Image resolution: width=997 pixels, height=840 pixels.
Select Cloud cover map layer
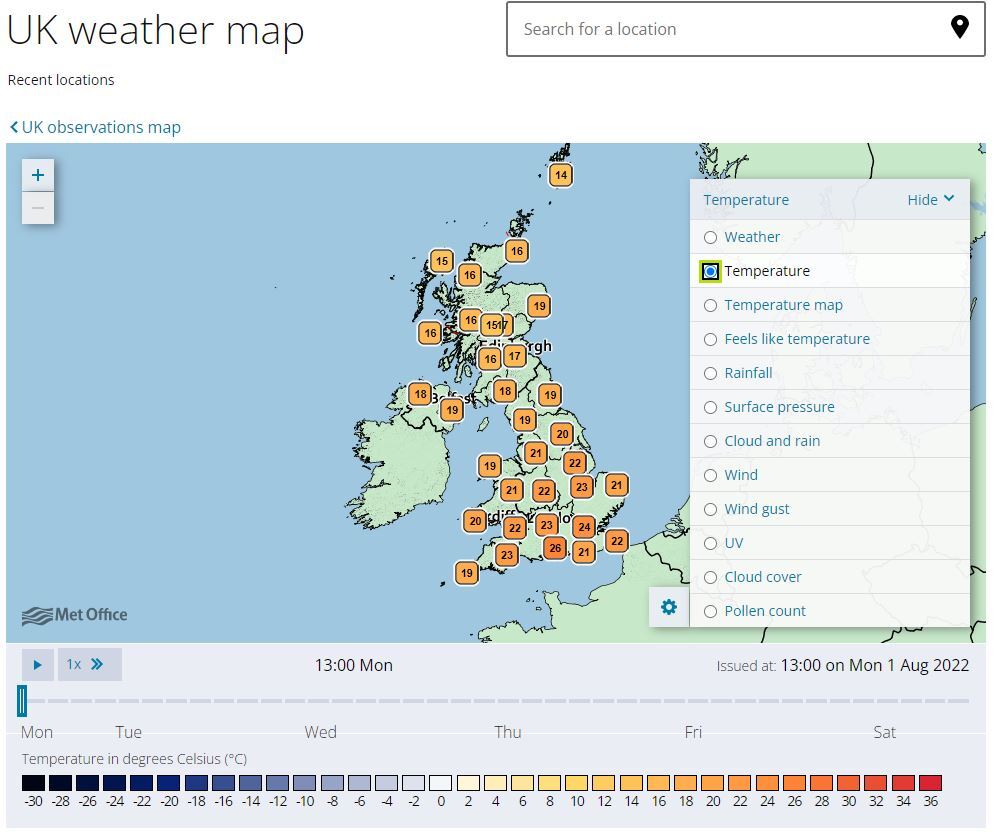[x=711, y=577]
